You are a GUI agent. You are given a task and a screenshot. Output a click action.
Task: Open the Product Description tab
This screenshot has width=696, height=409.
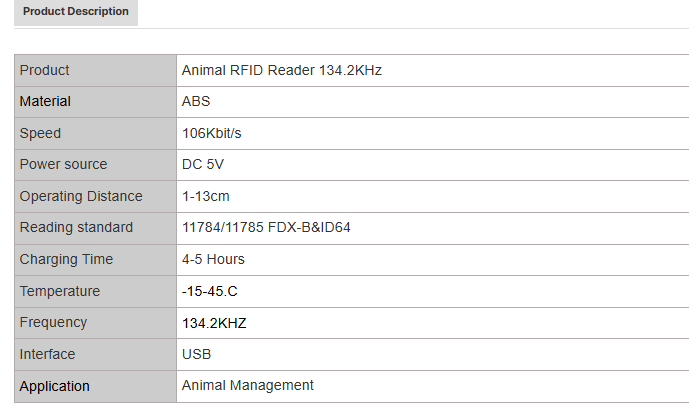(x=76, y=12)
